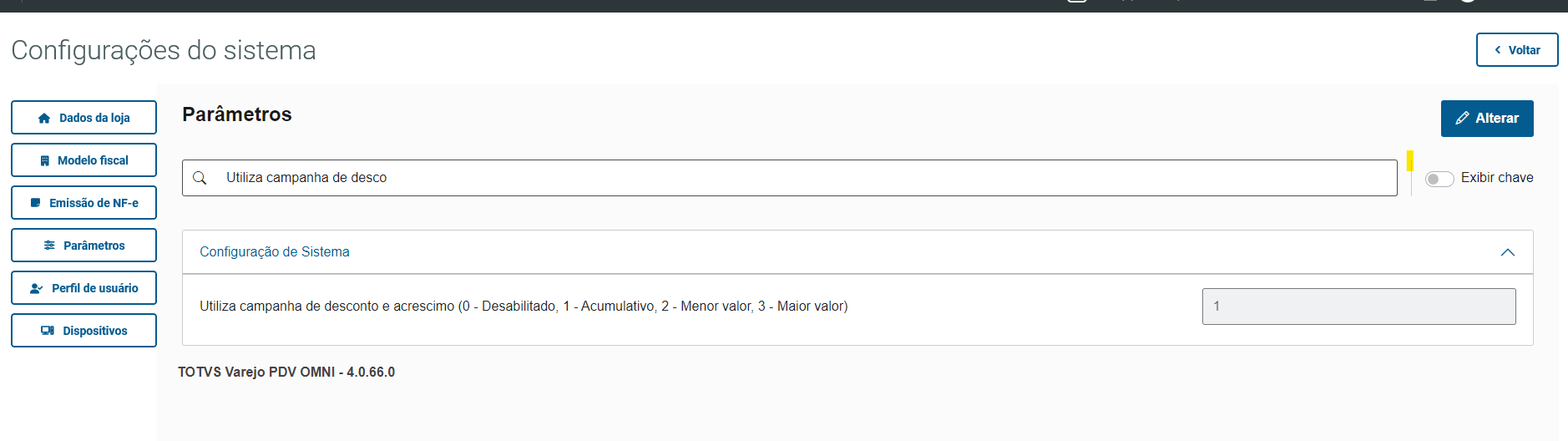Click the sliders icon beside Parâmetros

tap(50, 246)
